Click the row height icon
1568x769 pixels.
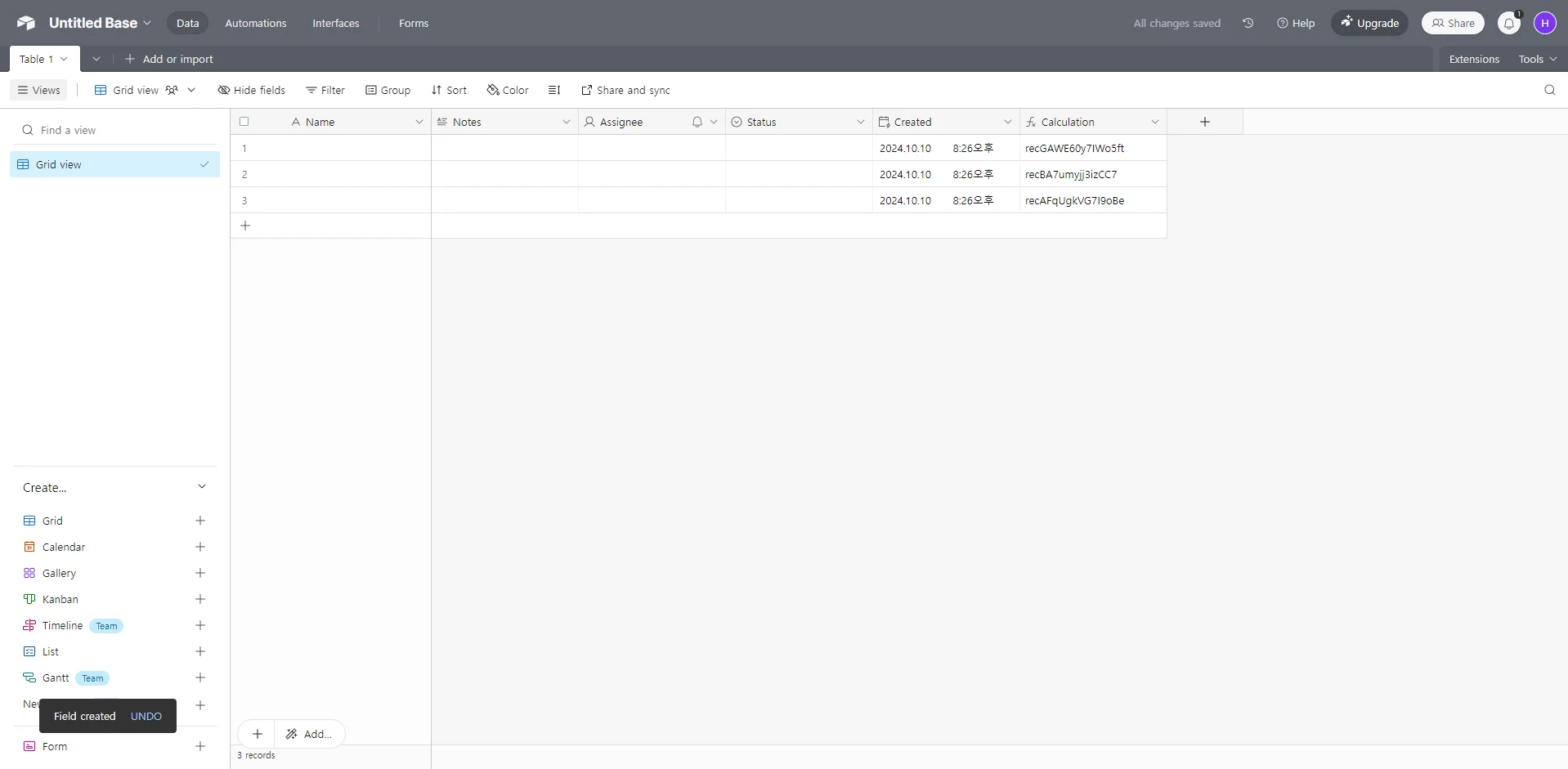pyautogui.click(x=554, y=90)
